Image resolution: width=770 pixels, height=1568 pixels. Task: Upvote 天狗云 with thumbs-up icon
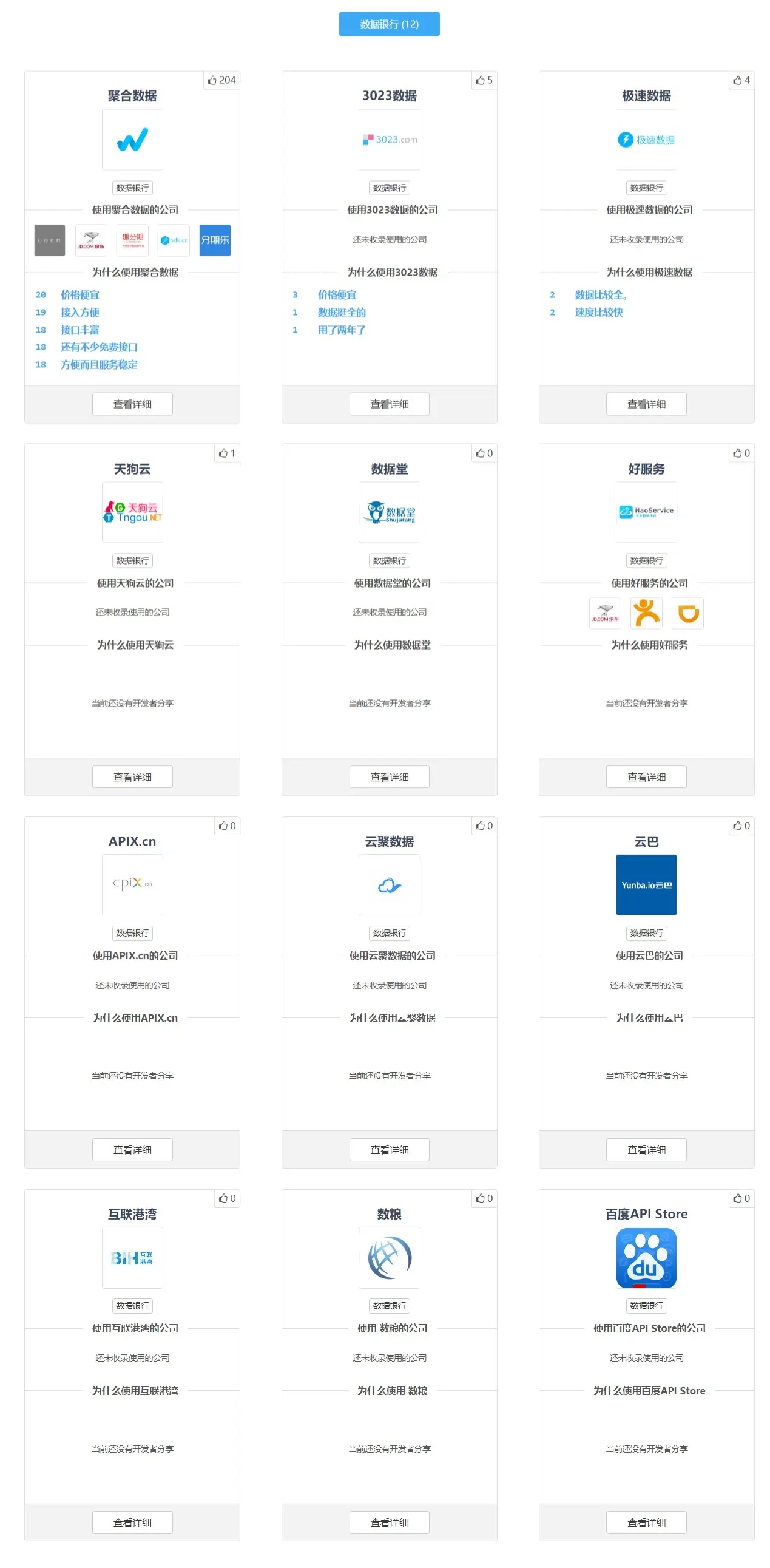226,453
